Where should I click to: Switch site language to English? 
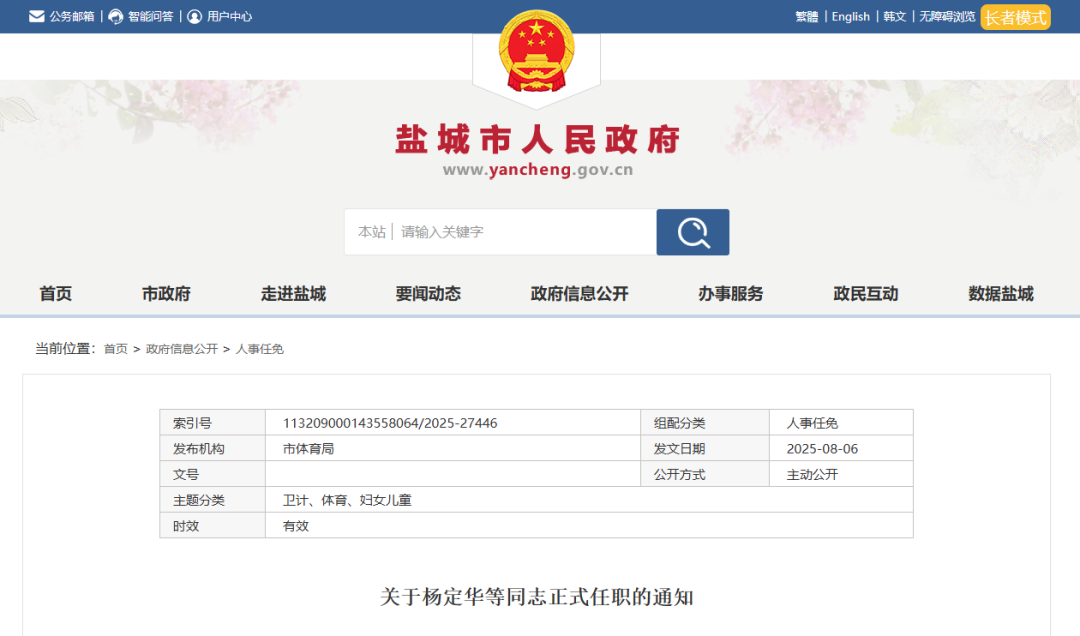[851, 17]
